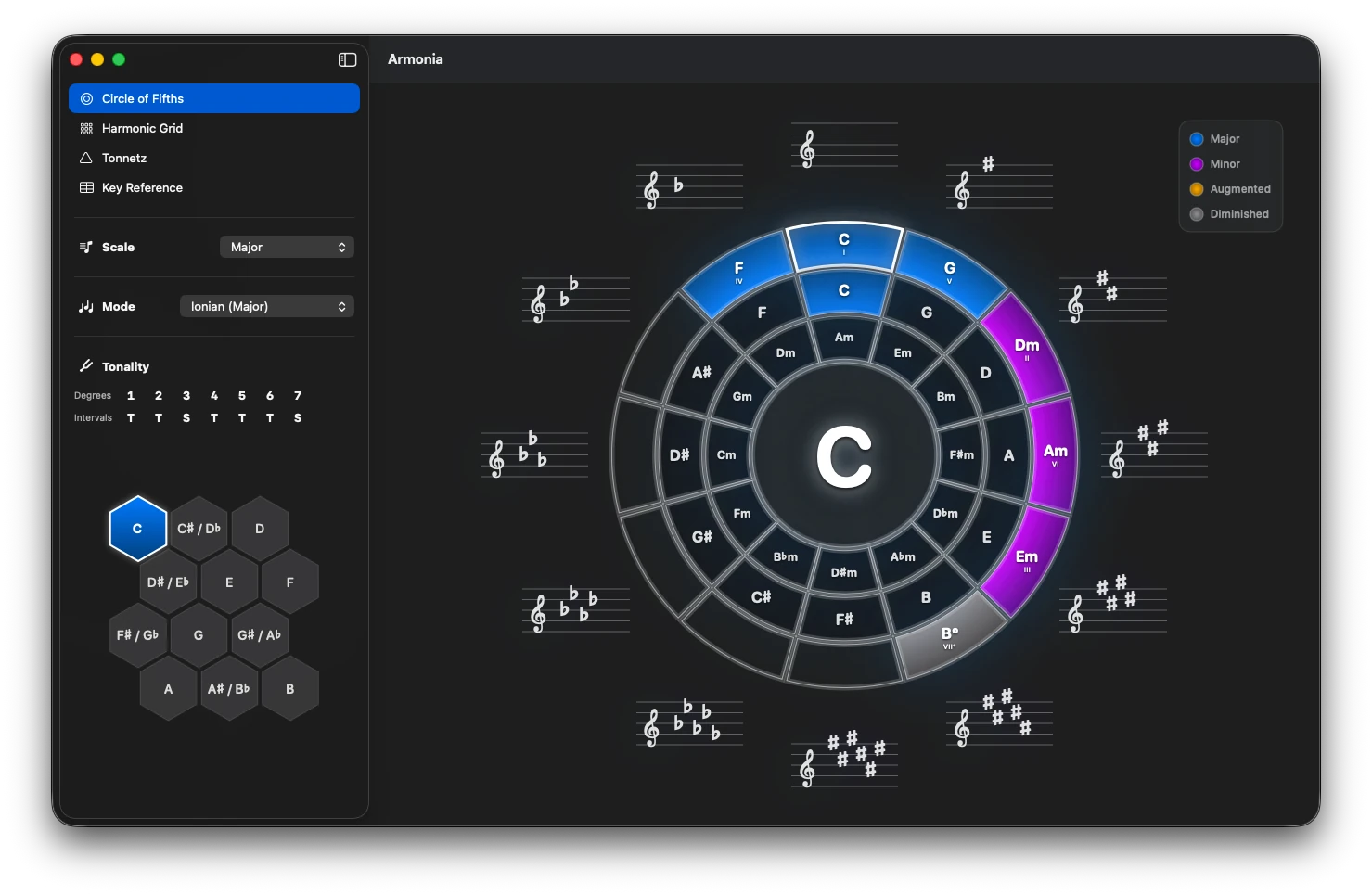Select the Bm minor ring segment
1372x895 pixels.
coord(945,396)
